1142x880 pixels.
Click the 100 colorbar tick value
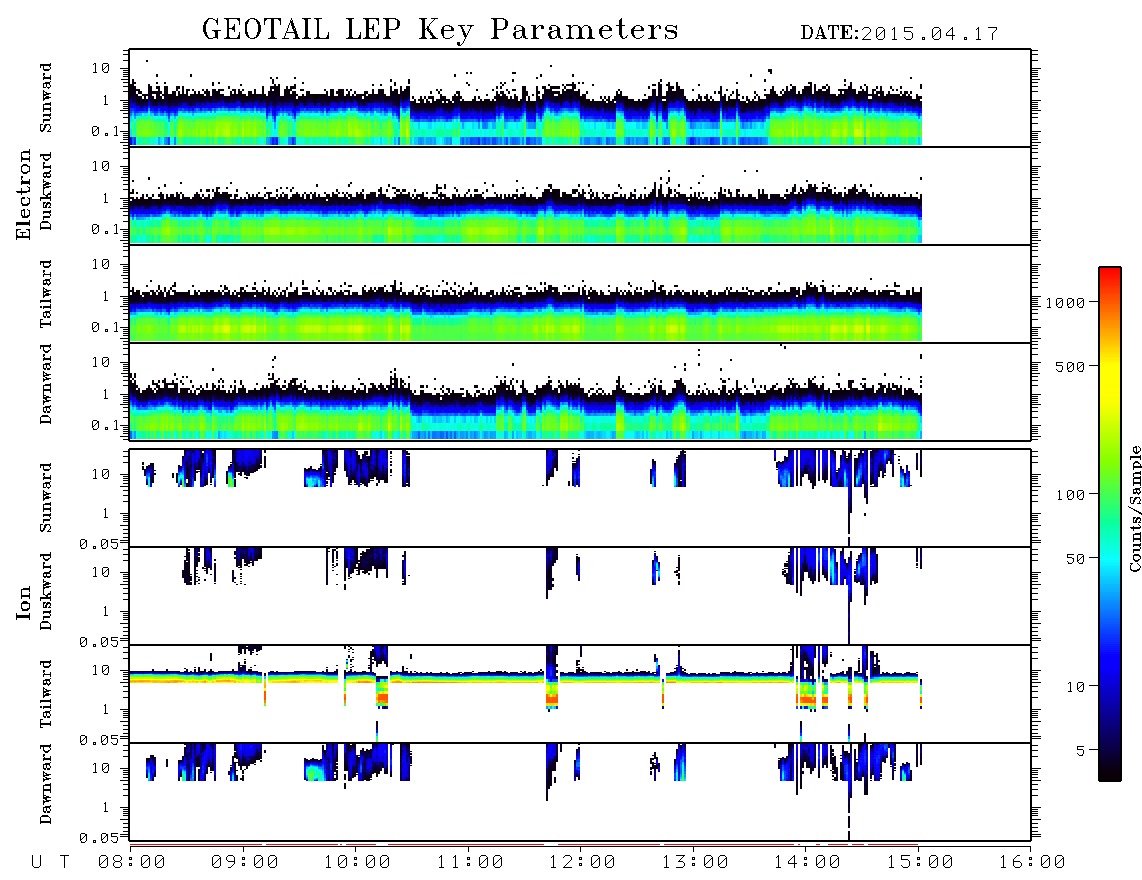point(1070,495)
